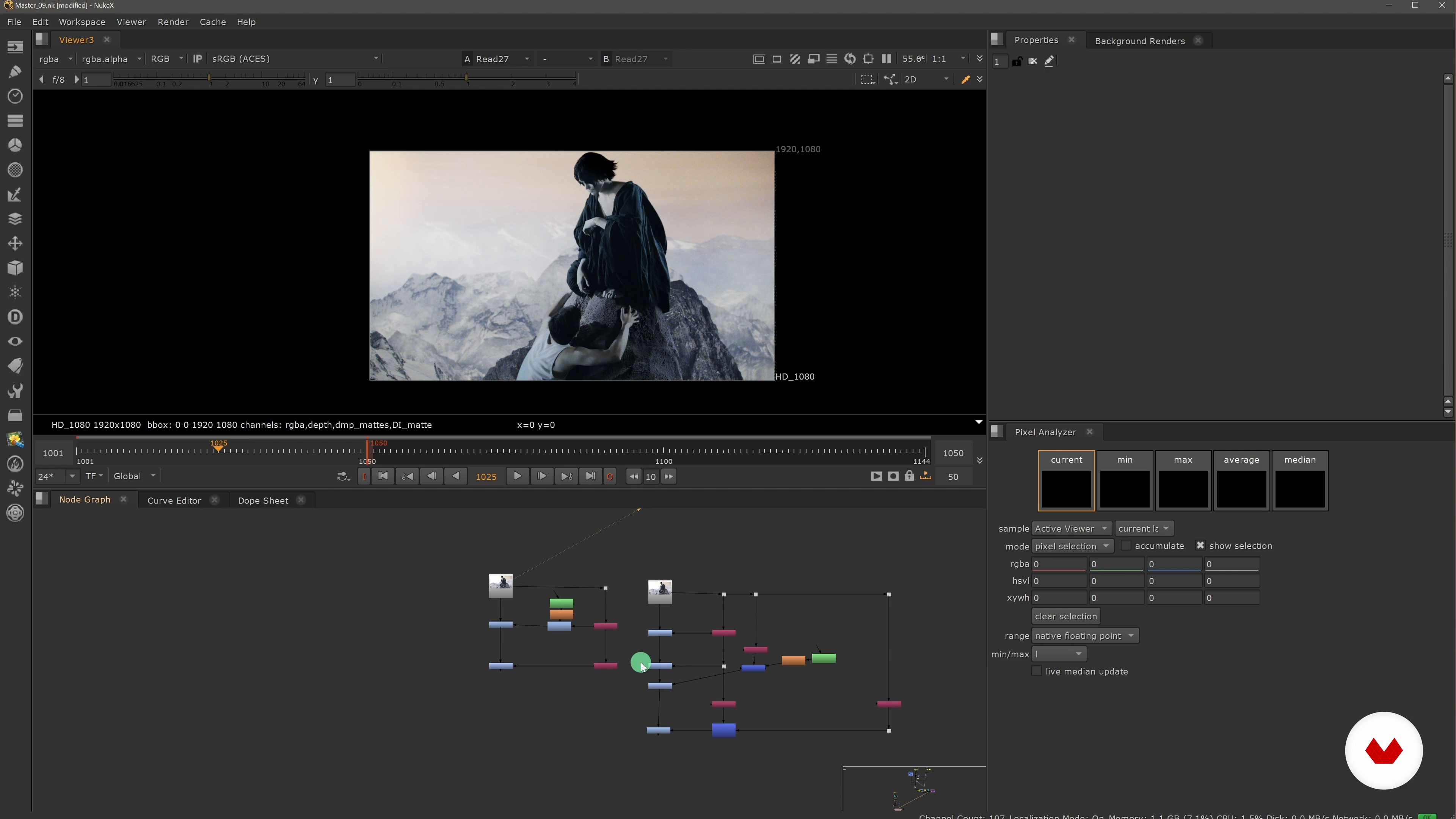Open the Merge nodes toolbar menu
Screen dimensions: 1456x819
[x=15, y=219]
